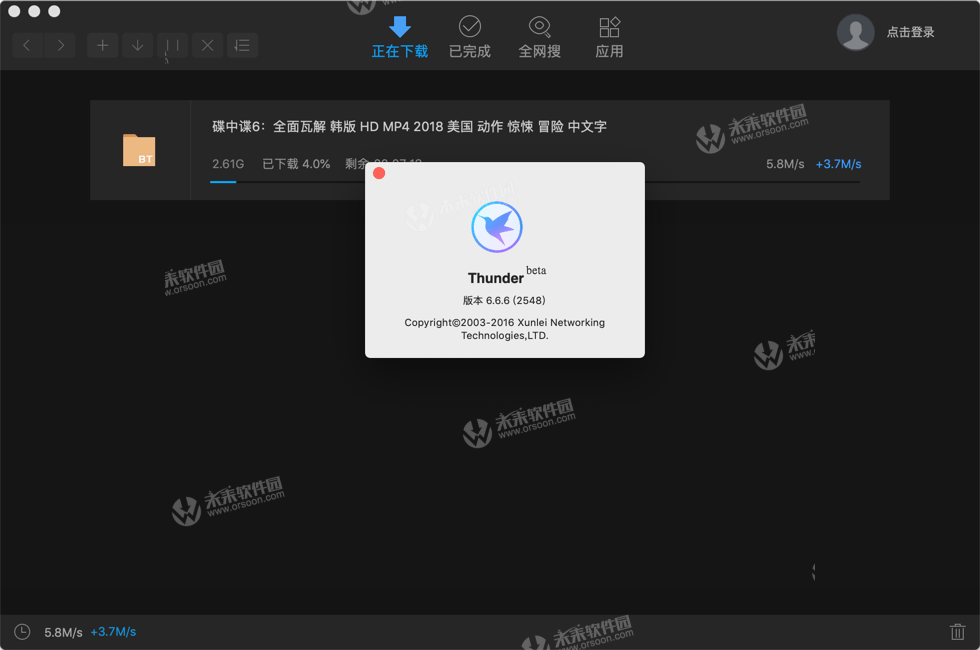980x650 pixels.
Task: Select the BT folder icon of the task
Action: pyautogui.click(x=139, y=150)
